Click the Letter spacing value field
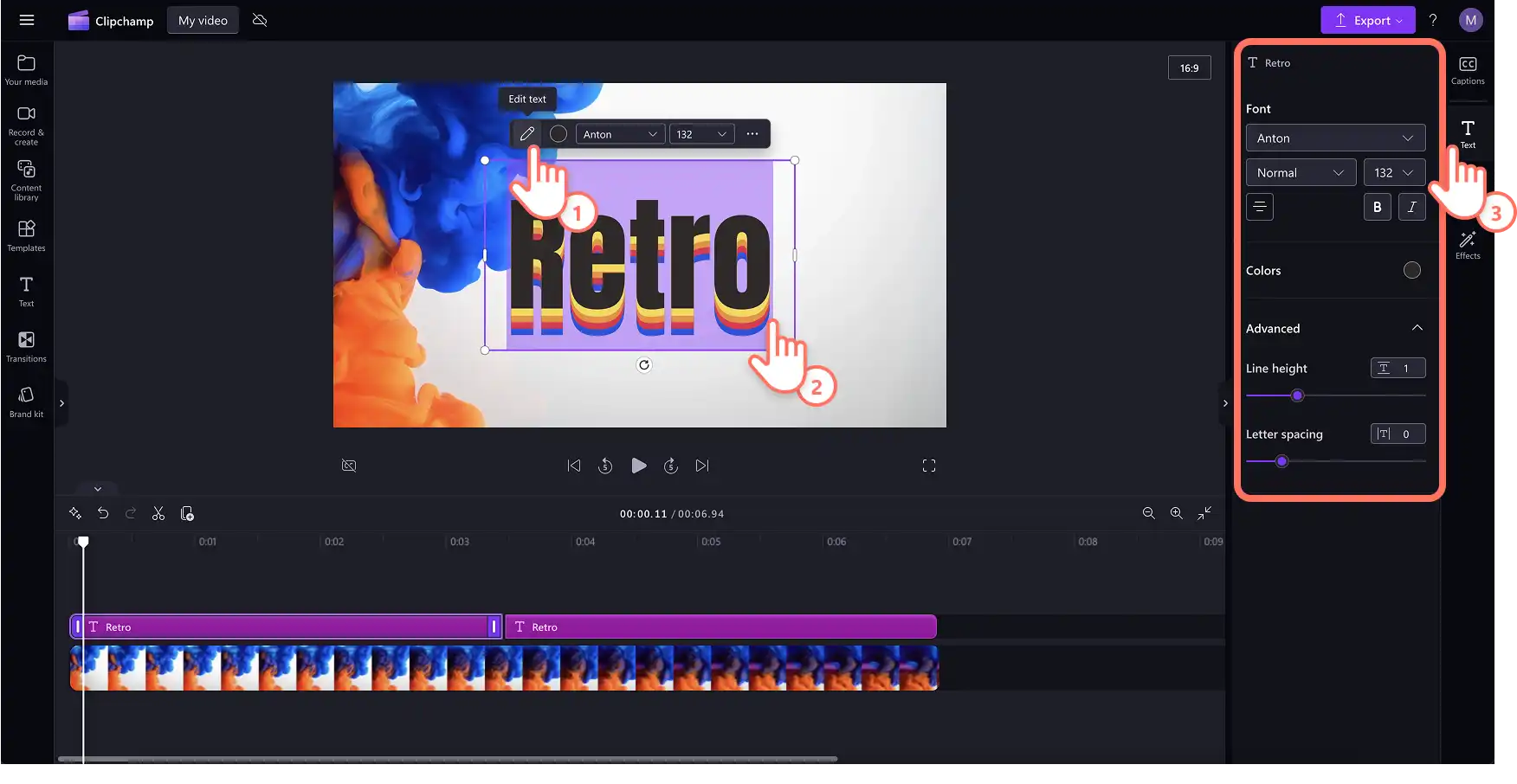 1398,434
